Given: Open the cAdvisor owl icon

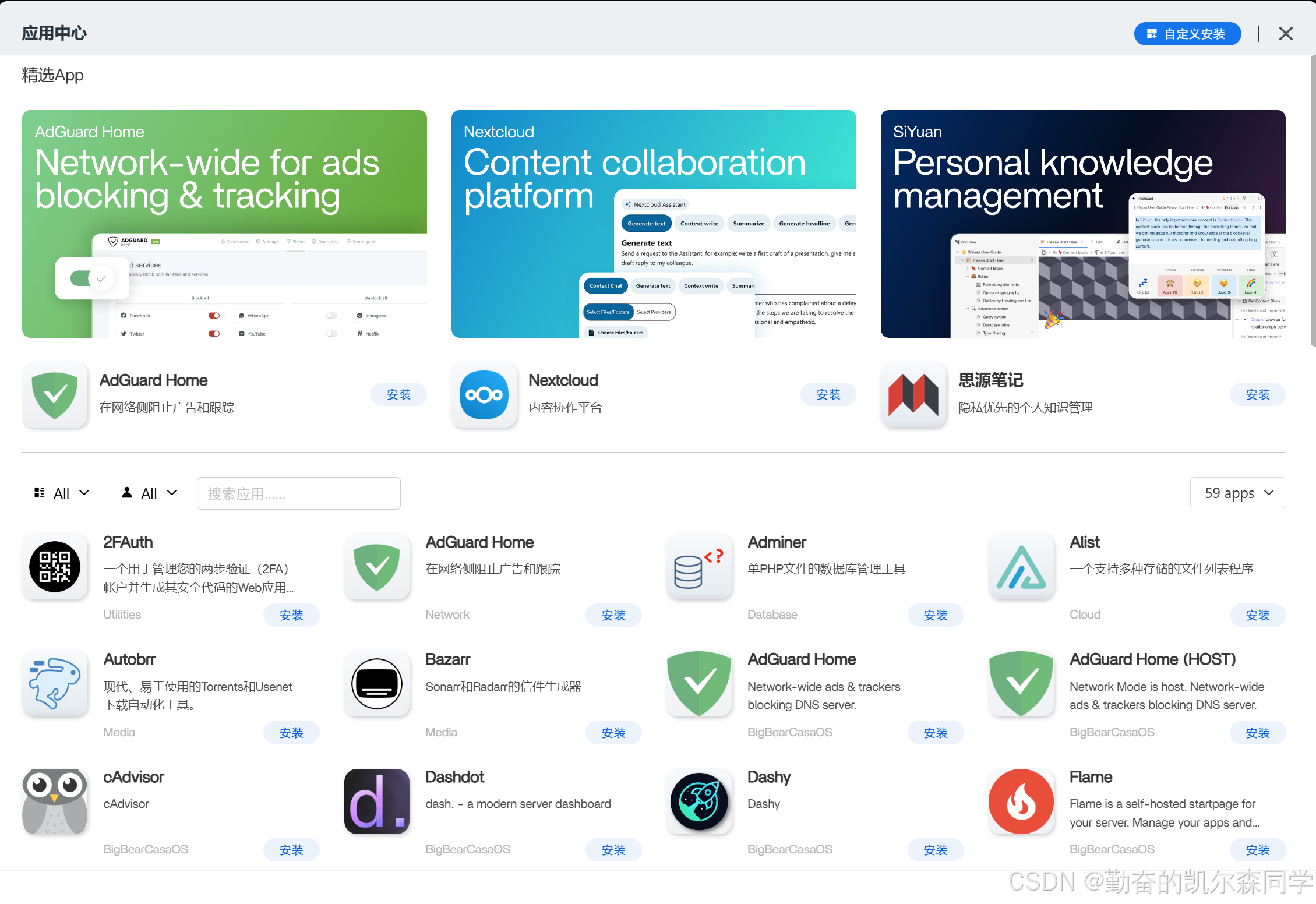Looking at the screenshot, I should (x=55, y=801).
